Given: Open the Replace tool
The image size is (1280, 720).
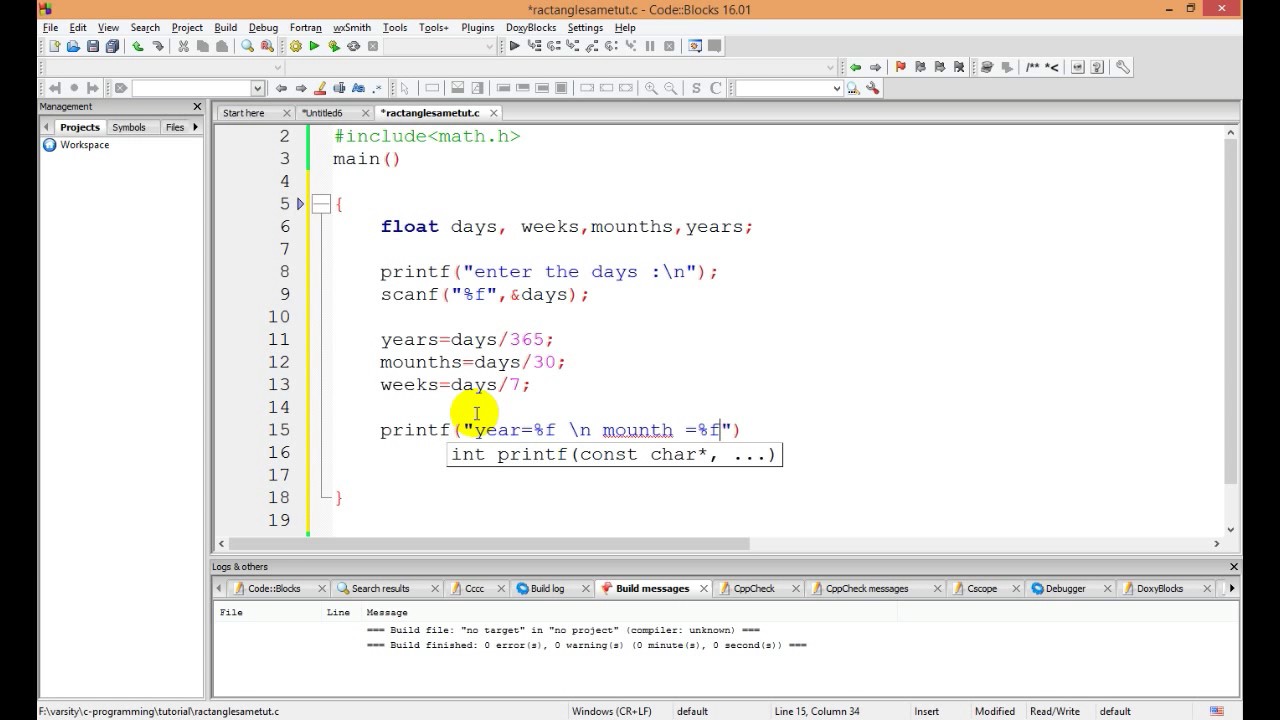Looking at the screenshot, I should pyautogui.click(x=267, y=46).
